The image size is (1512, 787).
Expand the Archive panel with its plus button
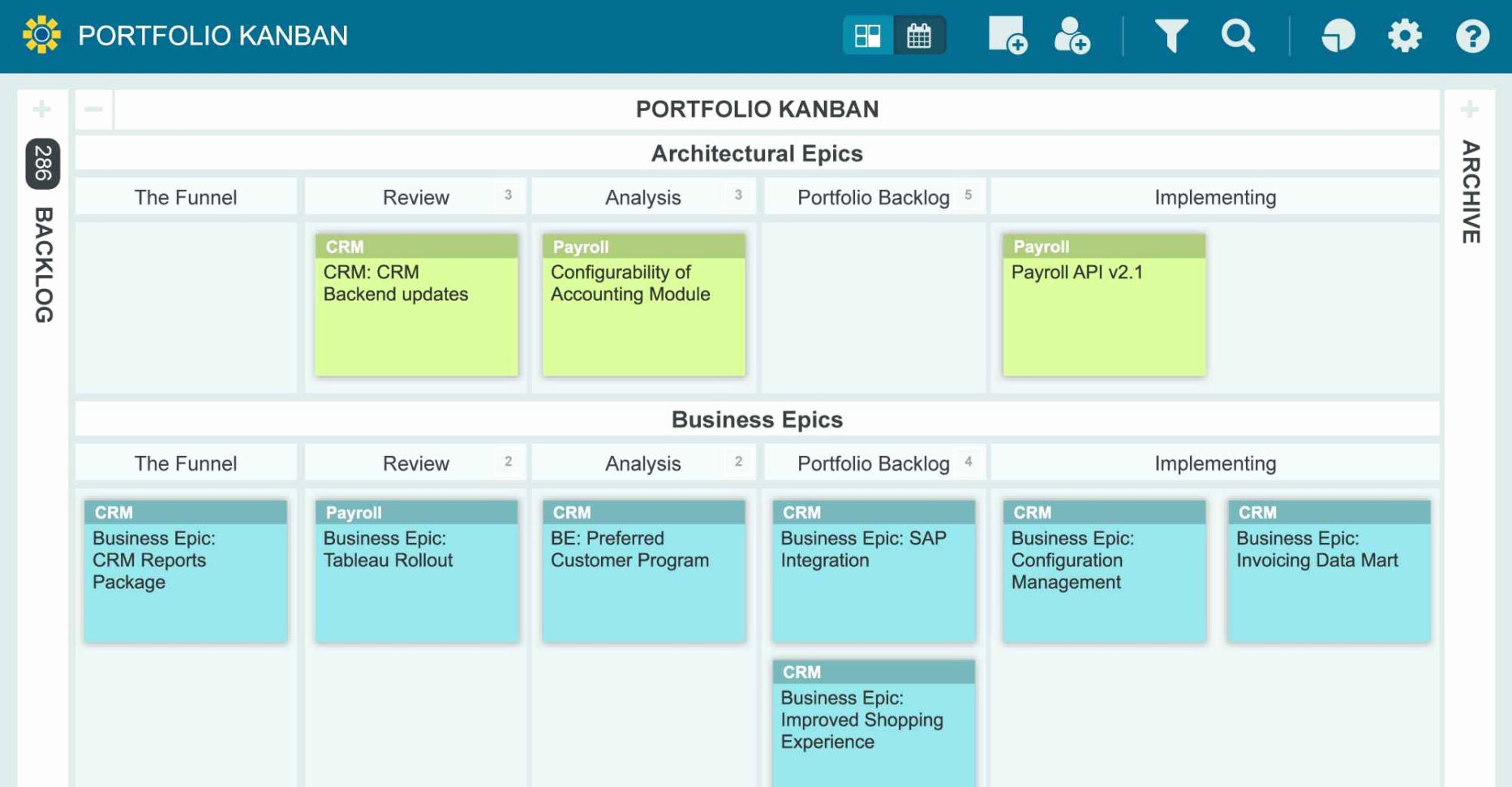pos(1468,108)
